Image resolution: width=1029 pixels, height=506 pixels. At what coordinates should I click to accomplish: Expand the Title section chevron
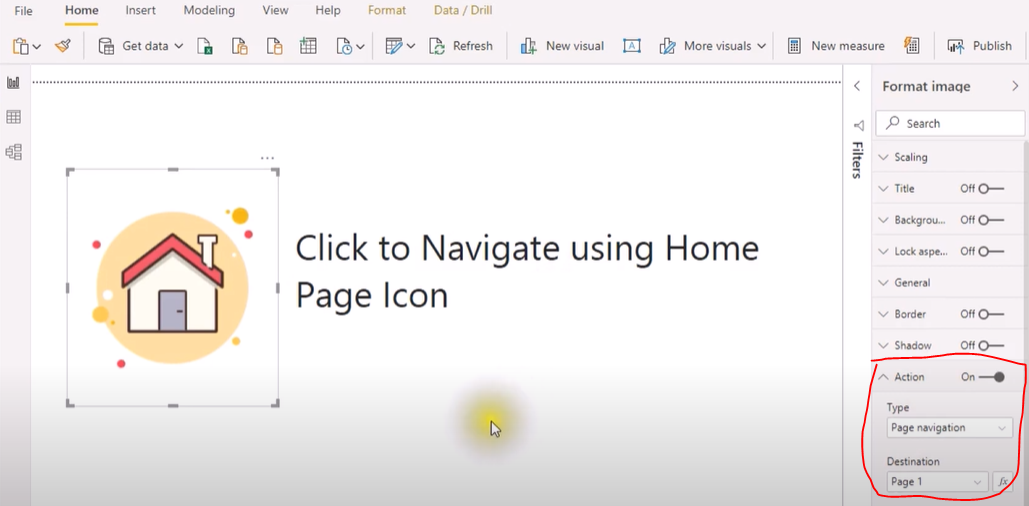pos(883,188)
